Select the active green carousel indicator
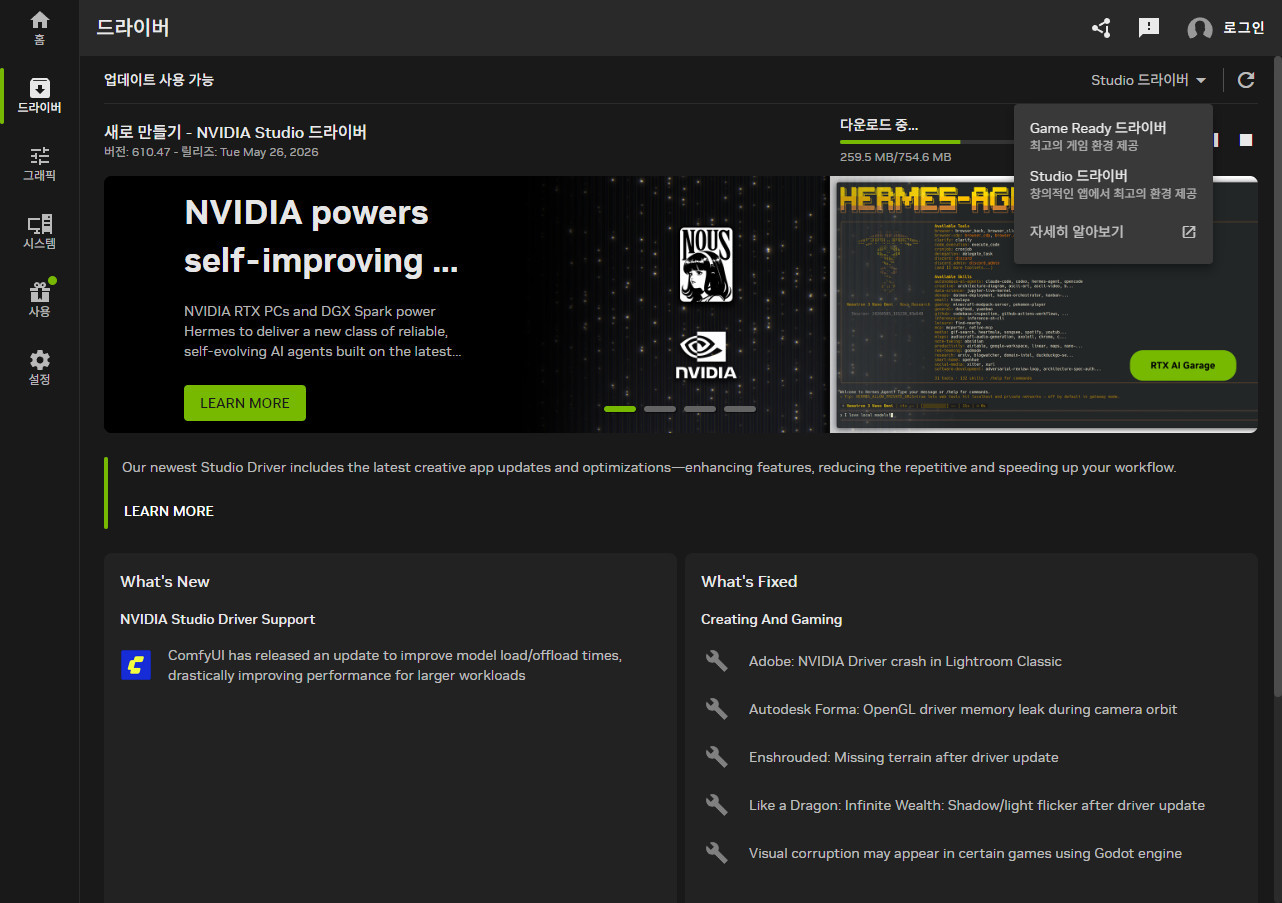 [x=620, y=409]
